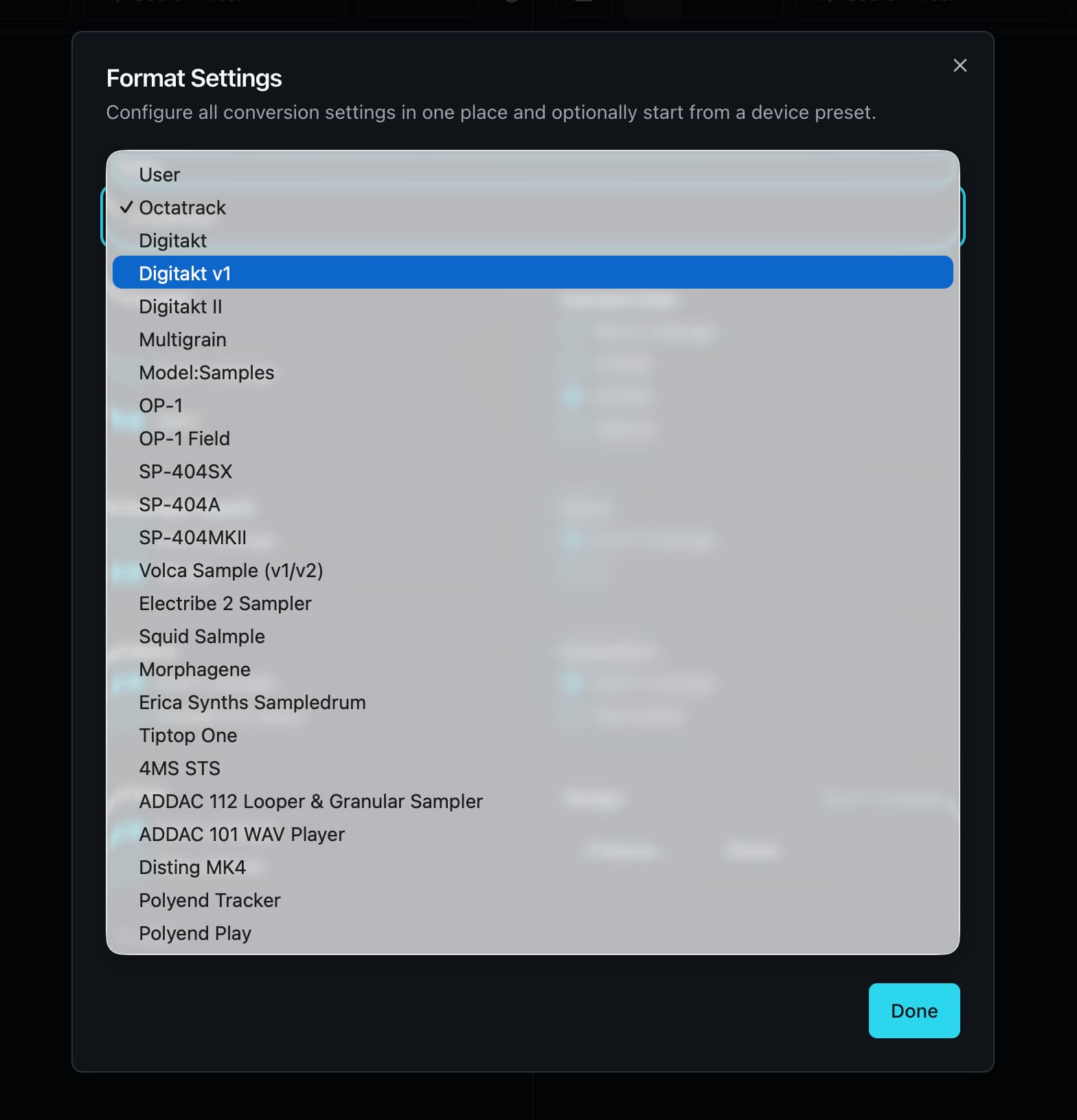1077x1120 pixels.
Task: Select Erica Synths Sampledrum option
Action: [x=252, y=702]
